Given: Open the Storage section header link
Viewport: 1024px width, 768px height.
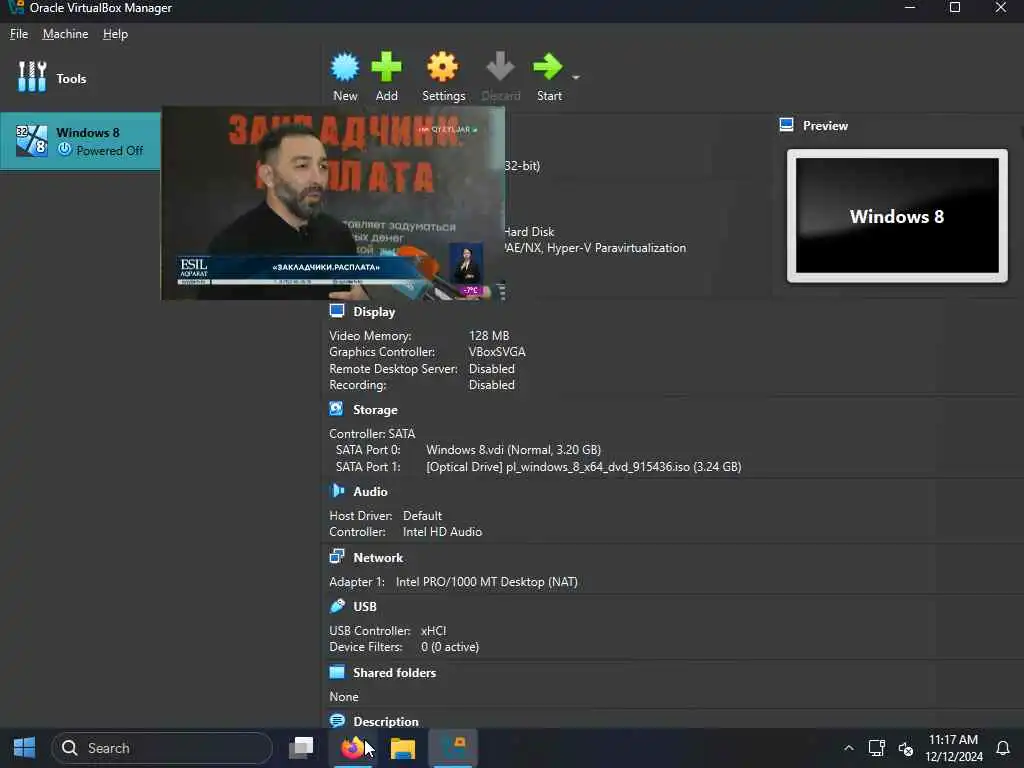Looking at the screenshot, I should (x=375, y=410).
